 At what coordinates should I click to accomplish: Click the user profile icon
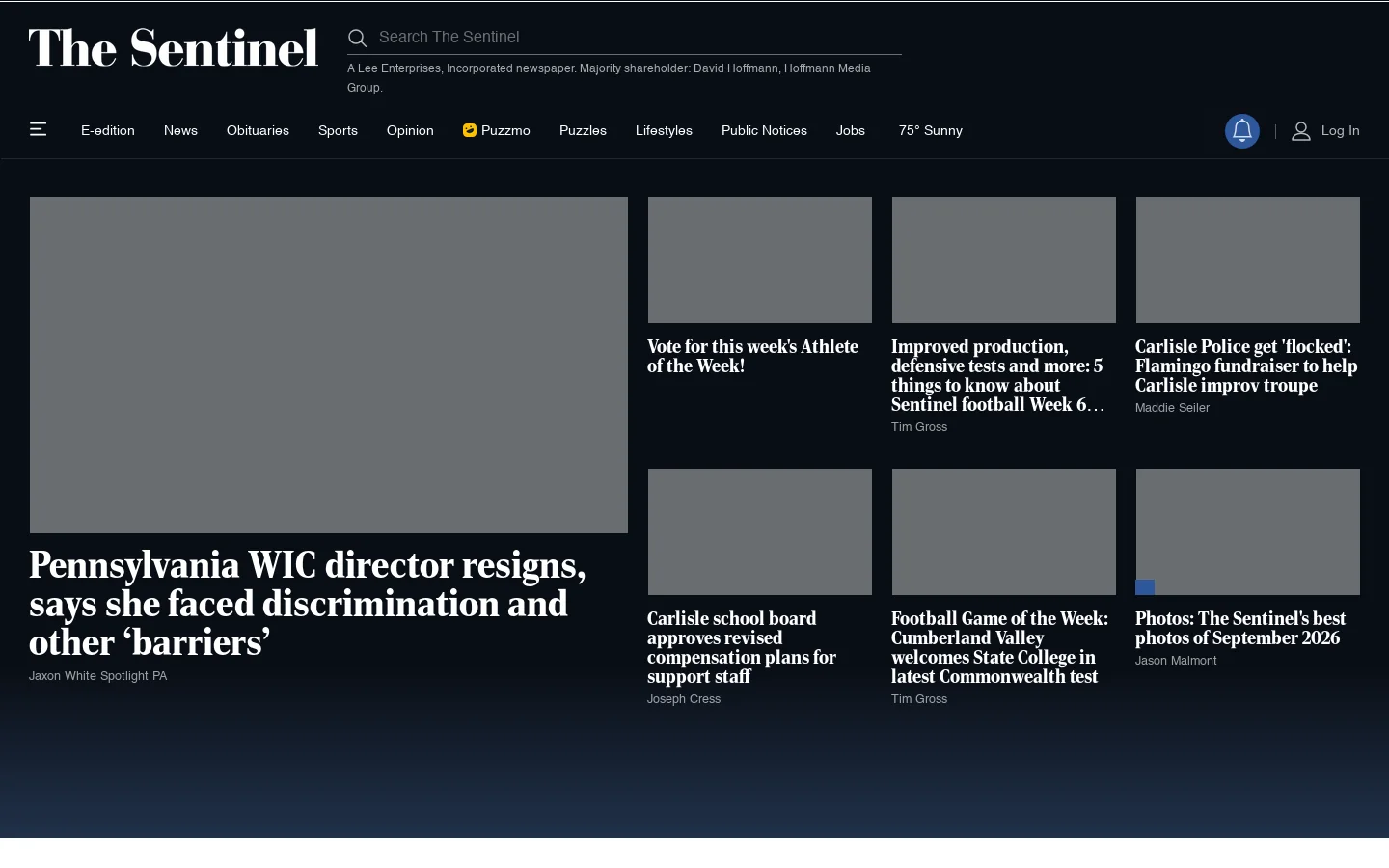(1301, 131)
